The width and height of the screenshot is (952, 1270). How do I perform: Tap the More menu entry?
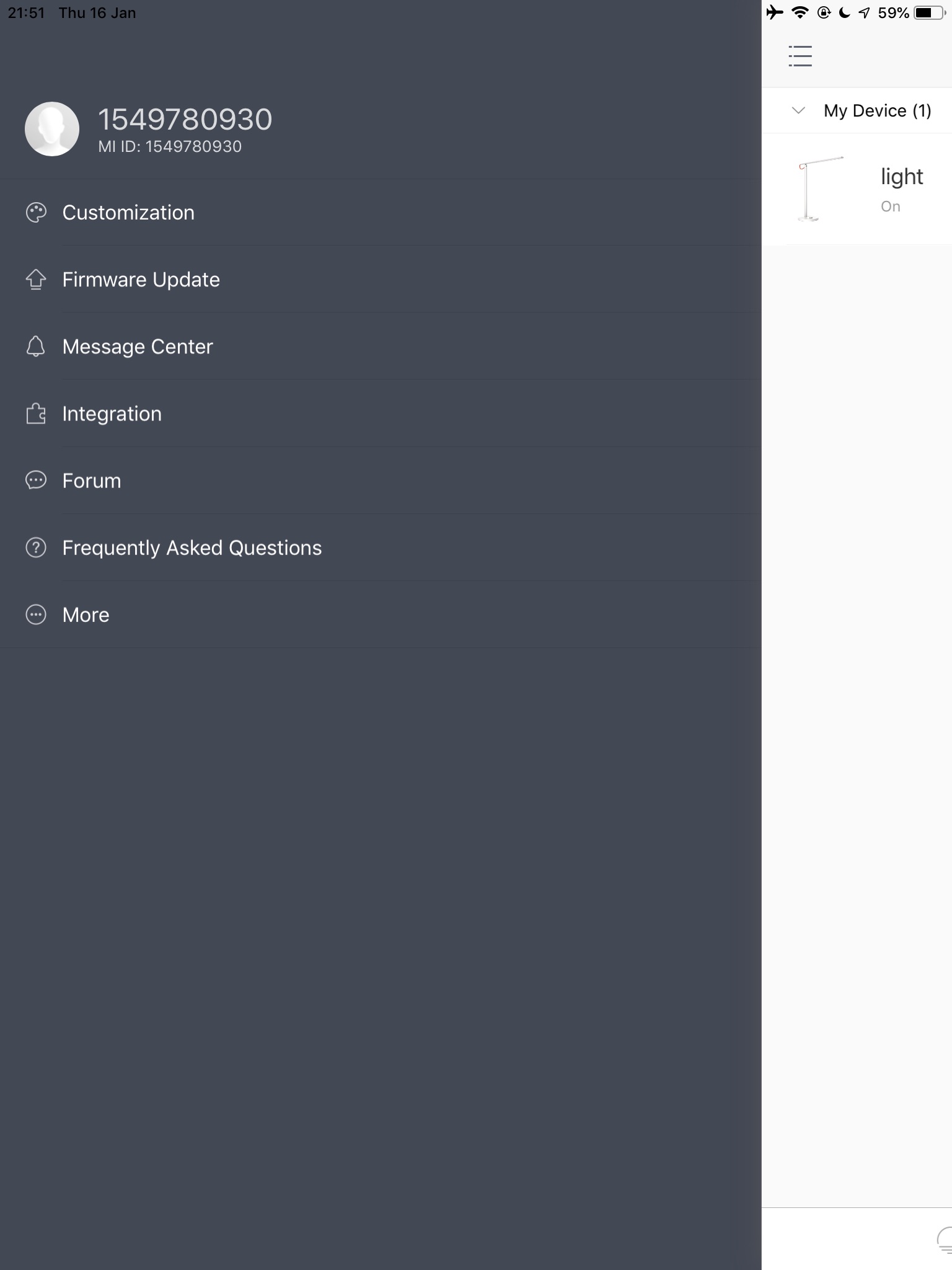[86, 615]
